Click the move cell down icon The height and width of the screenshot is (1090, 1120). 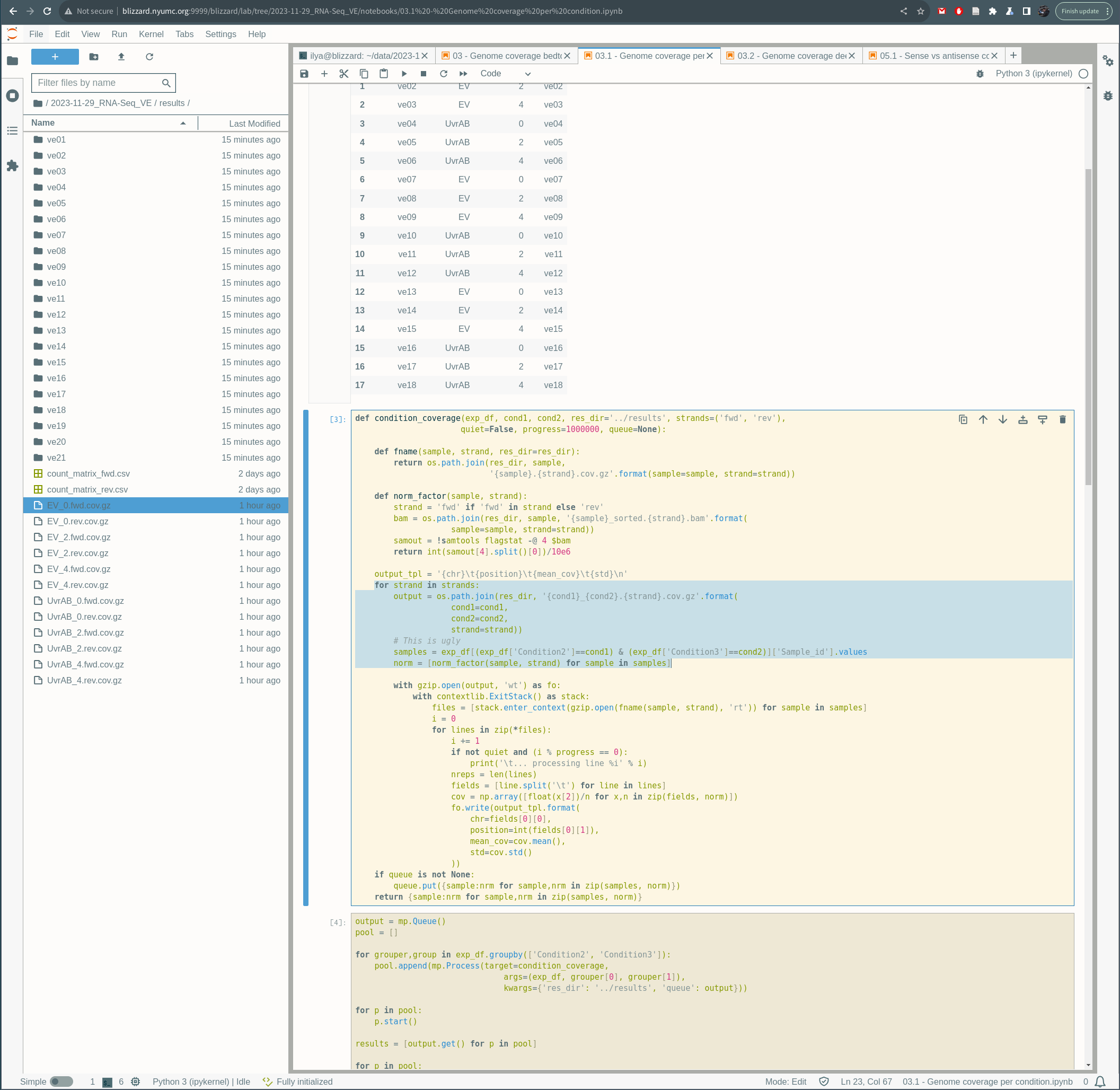pos(1003,419)
